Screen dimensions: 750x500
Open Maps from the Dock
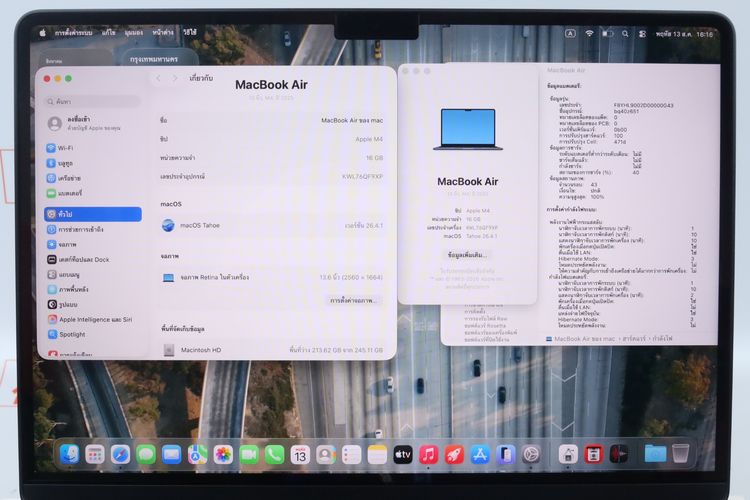[x=197, y=454]
